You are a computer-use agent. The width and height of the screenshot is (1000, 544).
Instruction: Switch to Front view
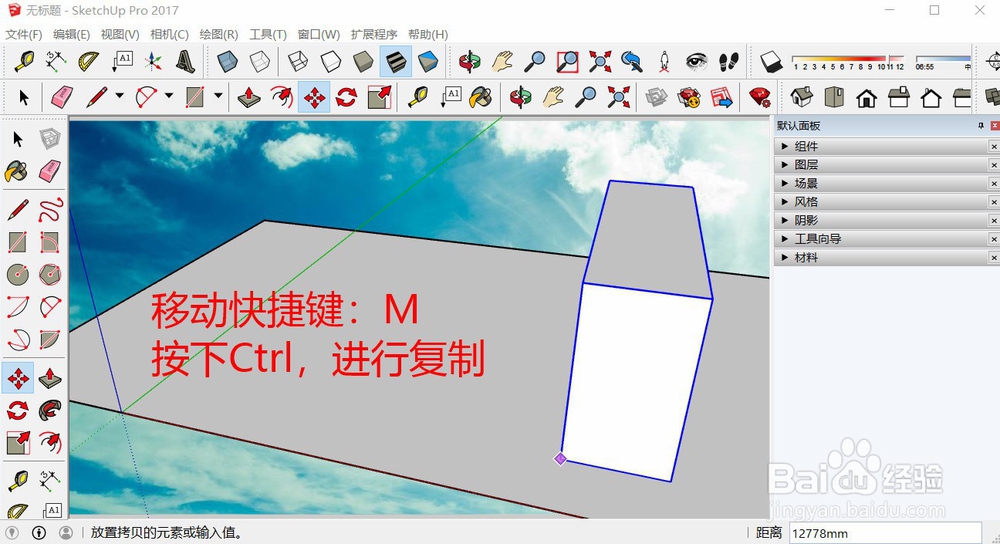866,98
